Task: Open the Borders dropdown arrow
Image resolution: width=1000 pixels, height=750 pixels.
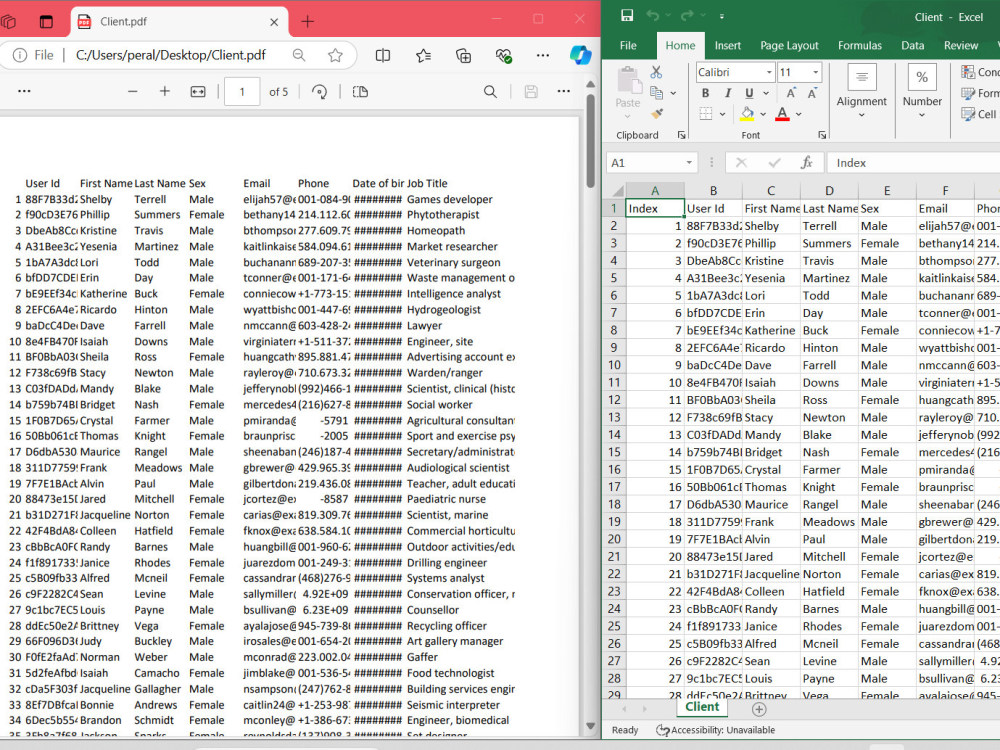Action: click(x=723, y=114)
